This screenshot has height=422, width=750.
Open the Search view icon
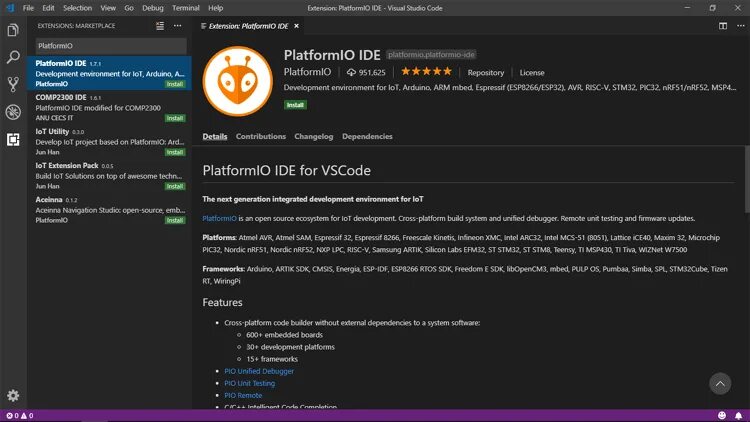click(13, 57)
